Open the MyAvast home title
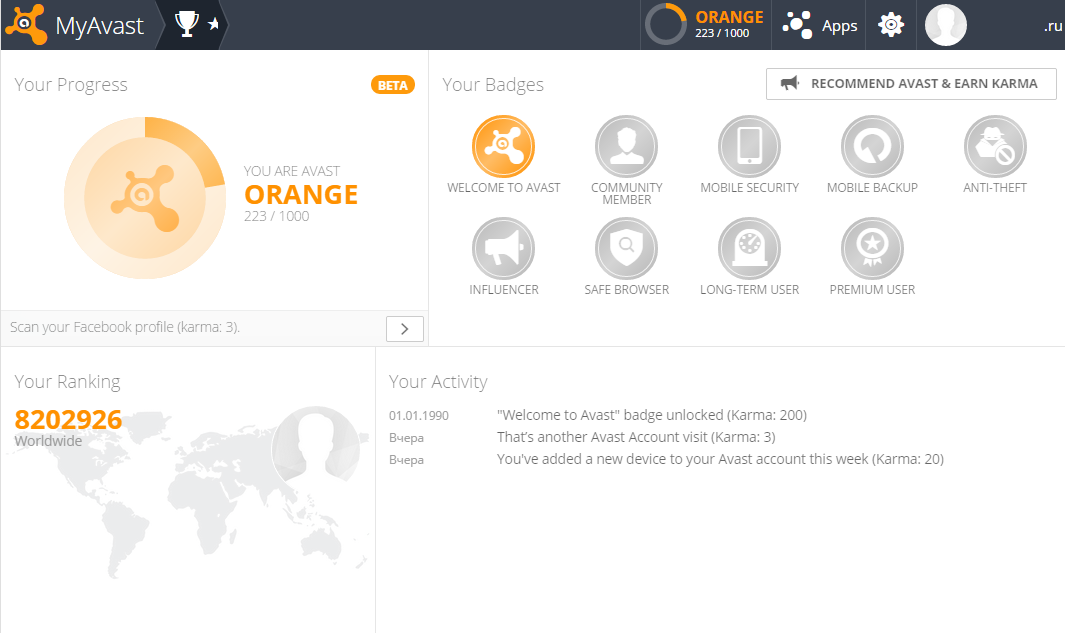The image size is (1065, 633). click(99, 26)
